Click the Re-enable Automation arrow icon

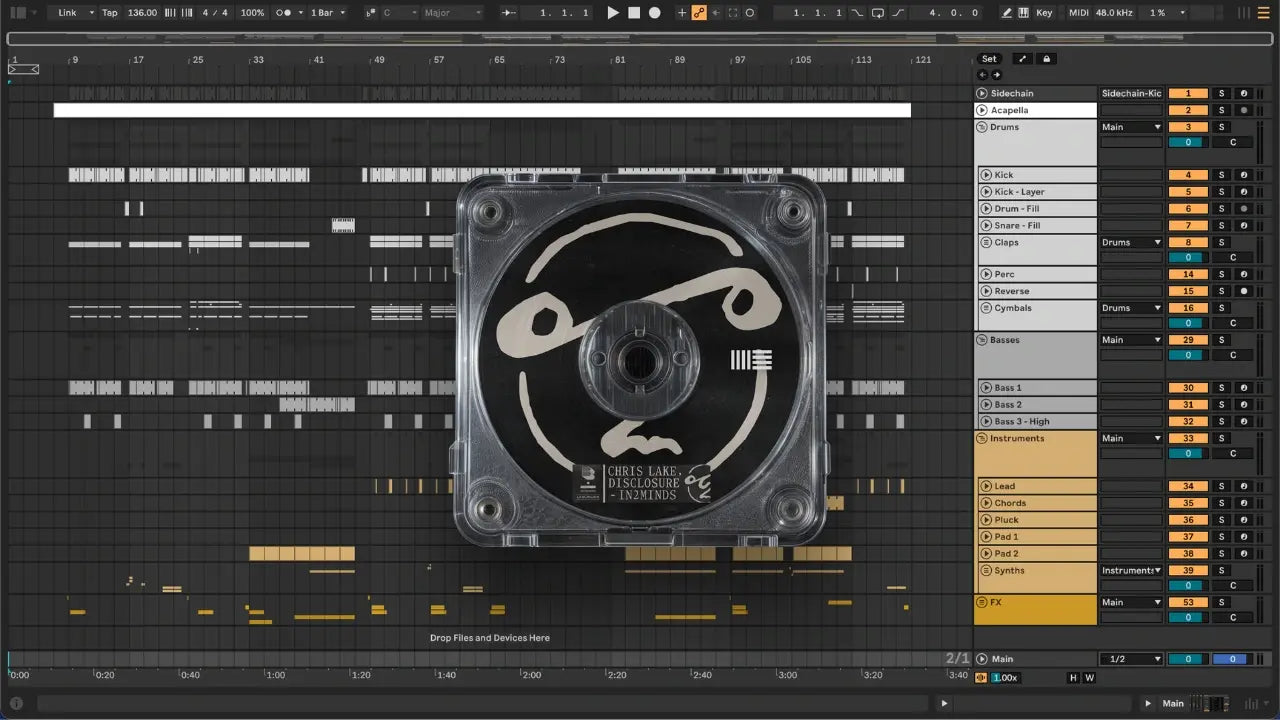pyautogui.click(x=716, y=13)
